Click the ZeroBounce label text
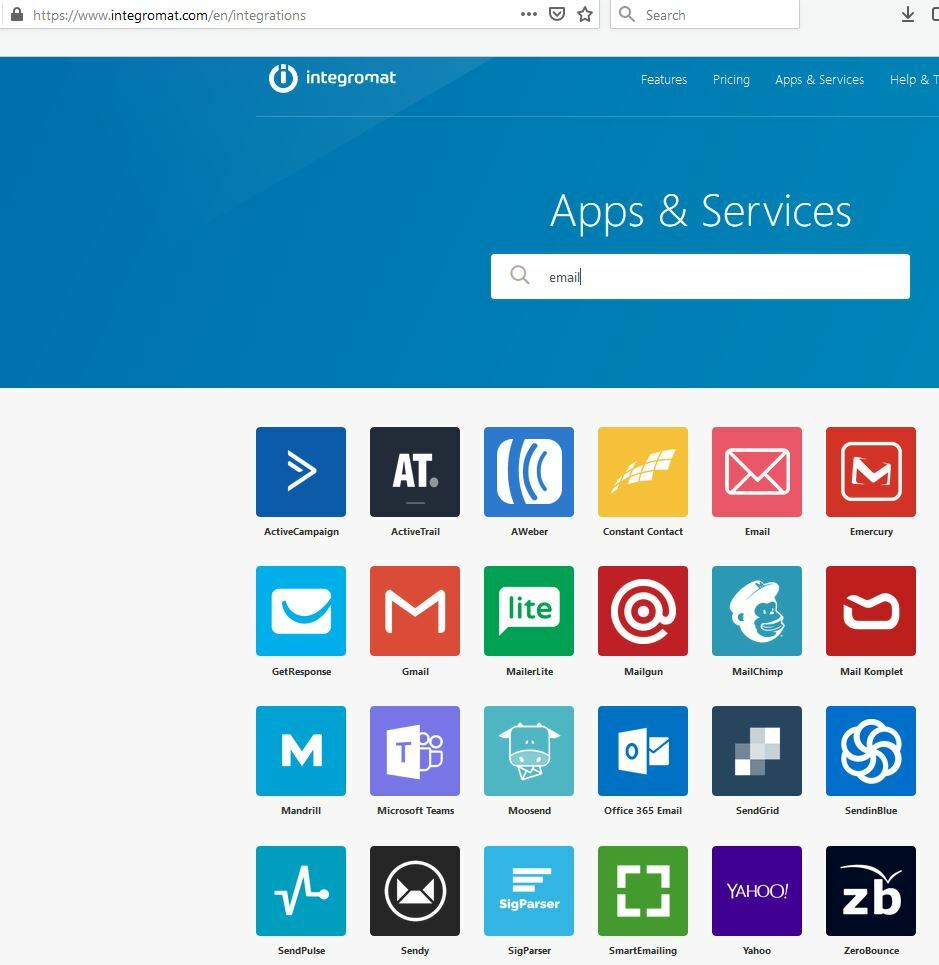This screenshot has height=965, width=939. pyautogui.click(x=871, y=951)
